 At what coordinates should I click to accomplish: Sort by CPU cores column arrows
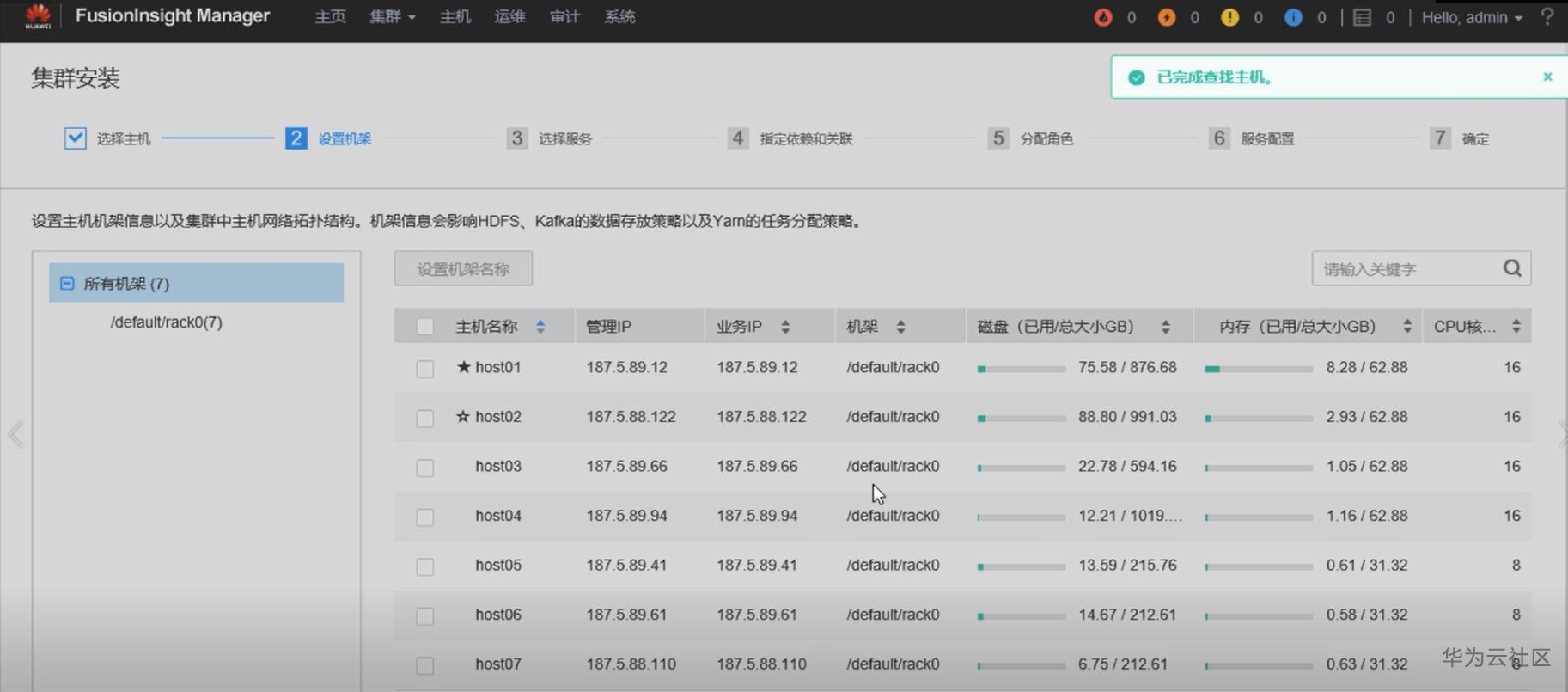(x=1516, y=327)
